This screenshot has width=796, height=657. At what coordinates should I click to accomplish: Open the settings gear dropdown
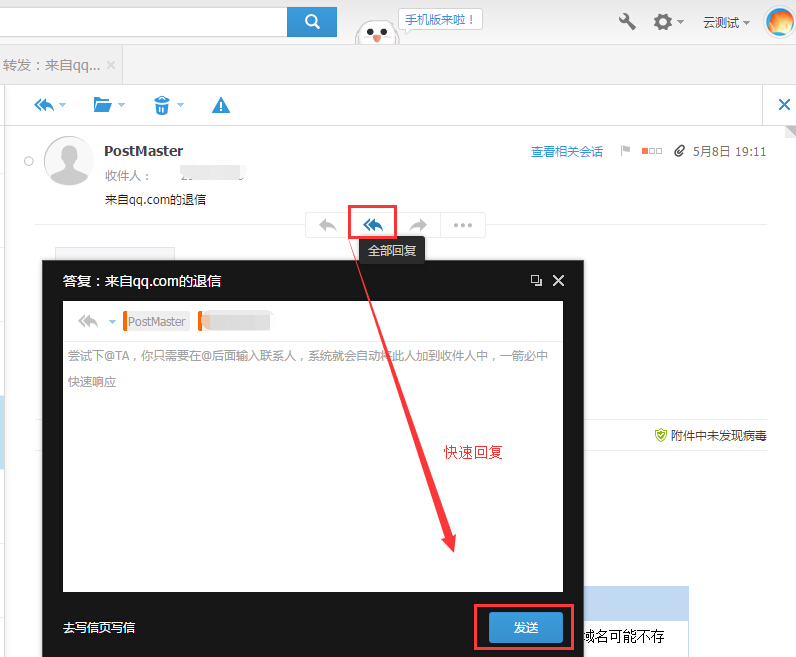tap(668, 21)
